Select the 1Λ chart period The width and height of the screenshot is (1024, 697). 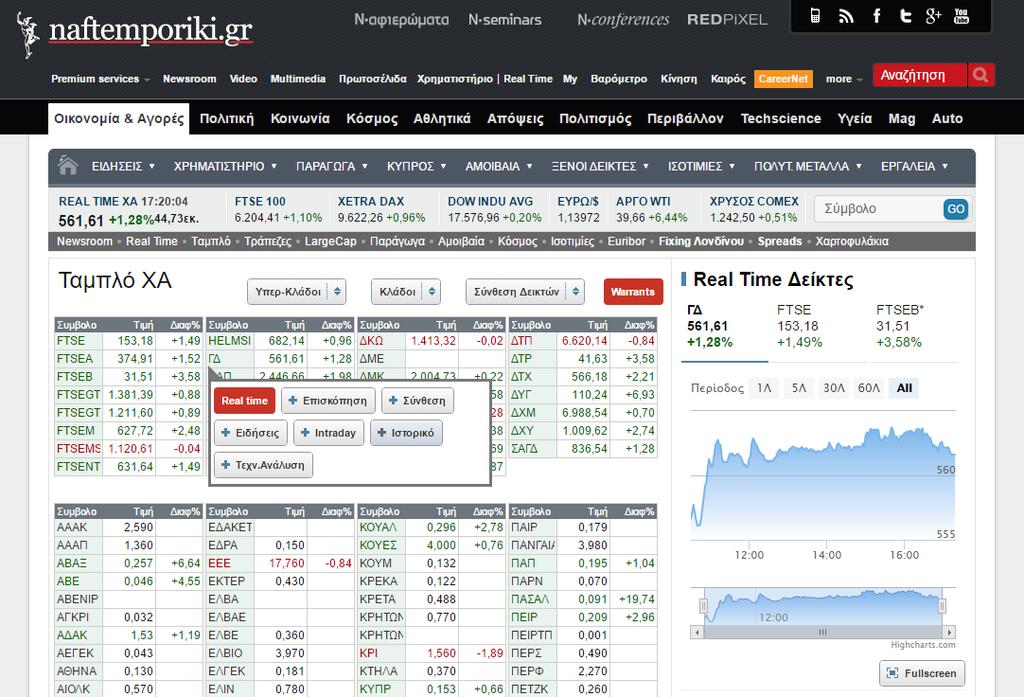pyautogui.click(x=764, y=388)
